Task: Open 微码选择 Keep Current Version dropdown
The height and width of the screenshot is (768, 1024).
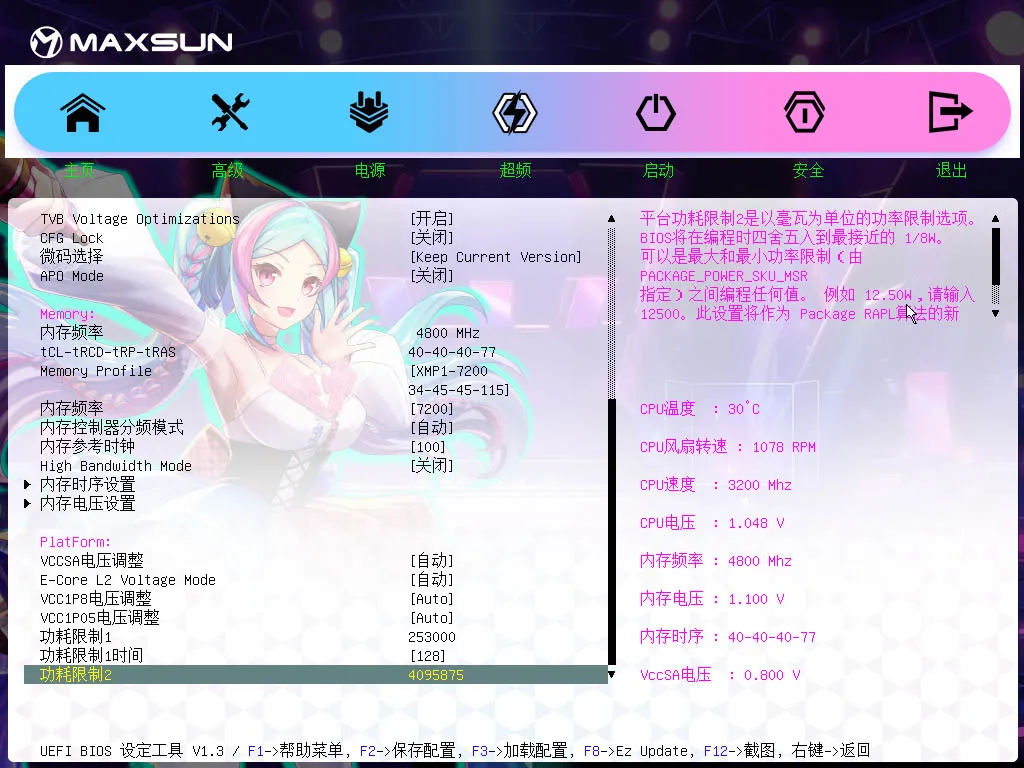Action: pyautogui.click(x=495, y=257)
